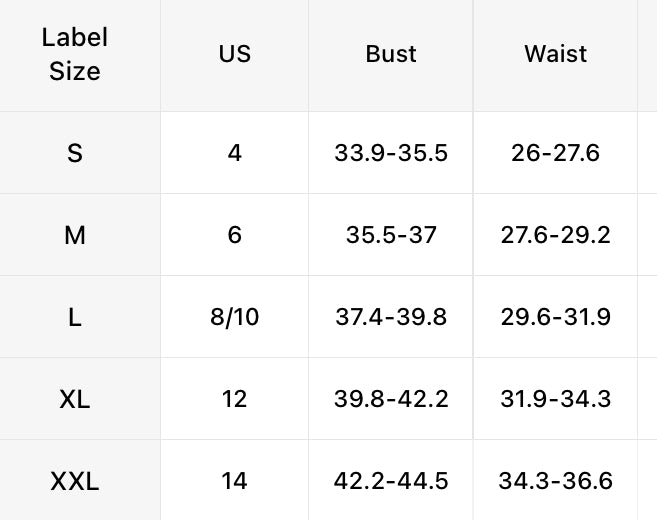Click waist measurement 26-27.6
The width and height of the screenshot is (657, 520).
555,153
